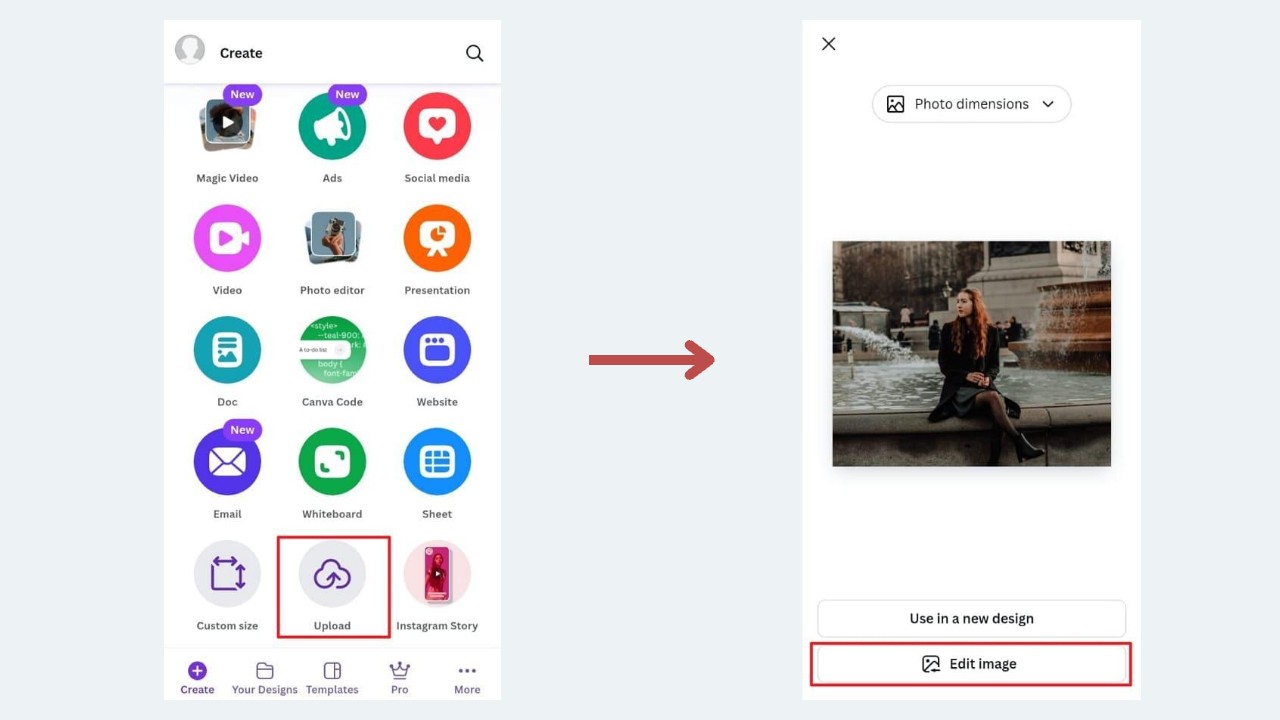Open search with the magnifier icon

(475, 53)
